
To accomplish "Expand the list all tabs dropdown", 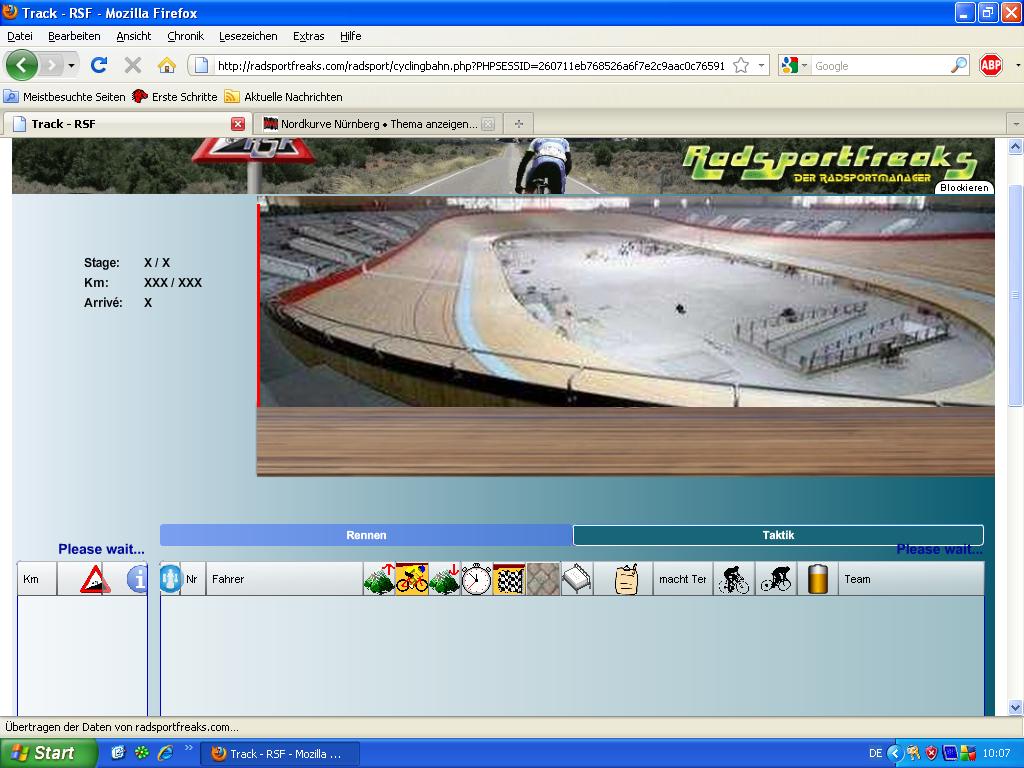I will [x=1015, y=124].
